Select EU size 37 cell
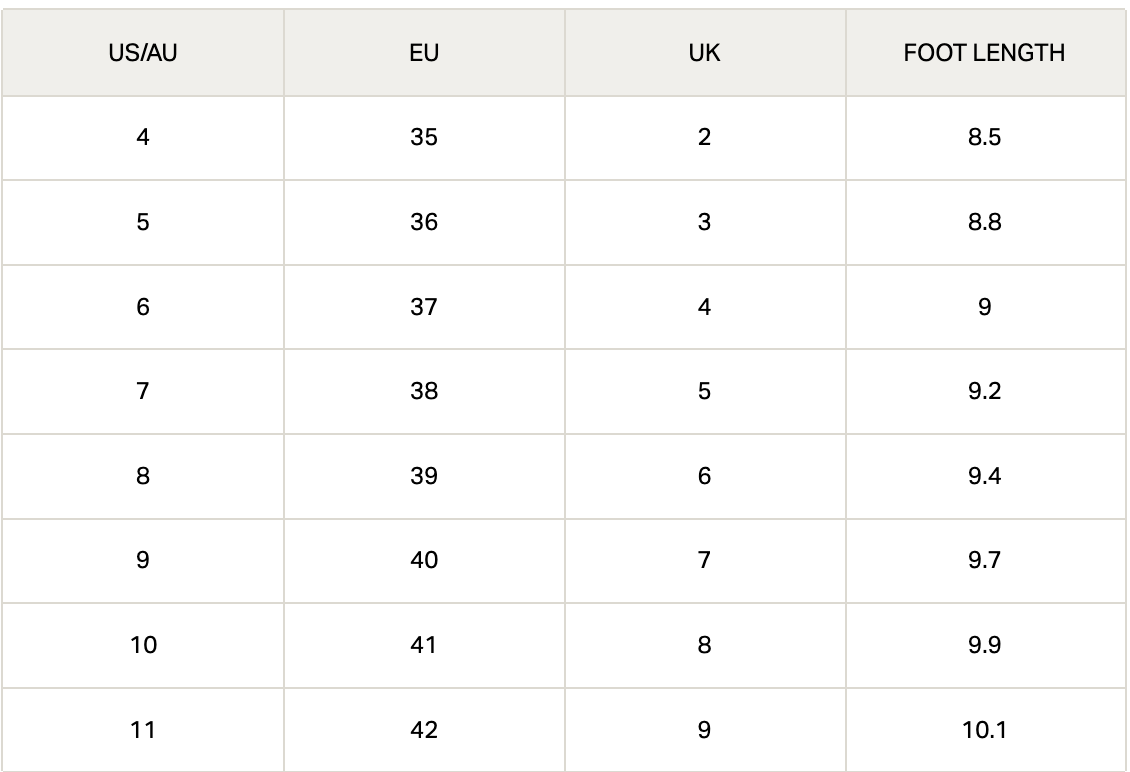The height and width of the screenshot is (772, 1130). click(424, 307)
